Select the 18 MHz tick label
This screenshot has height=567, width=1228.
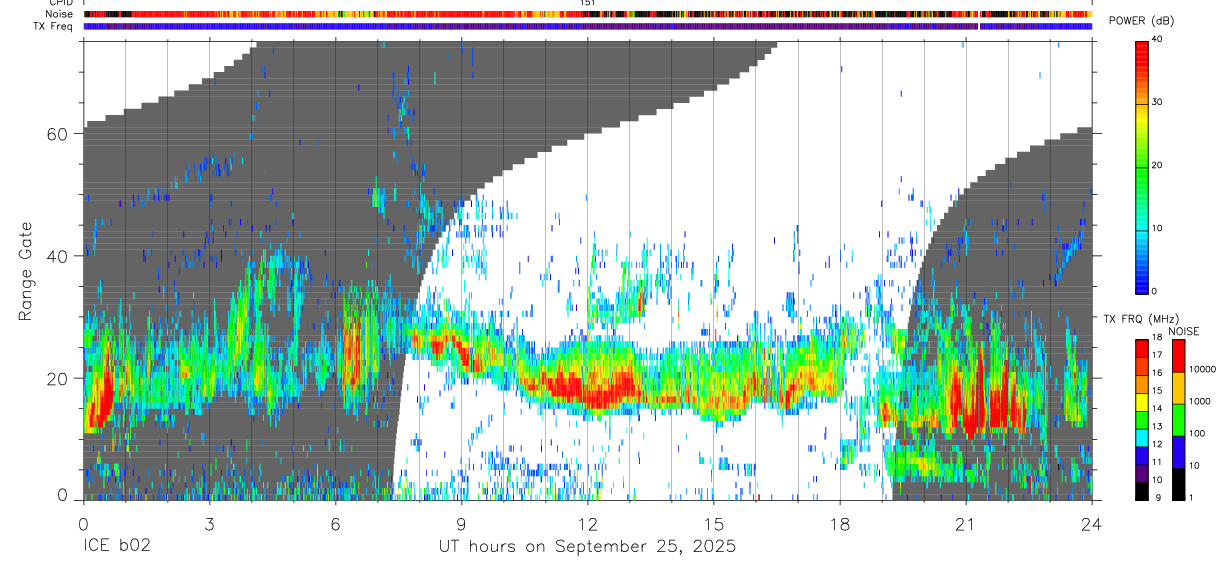1157,339
